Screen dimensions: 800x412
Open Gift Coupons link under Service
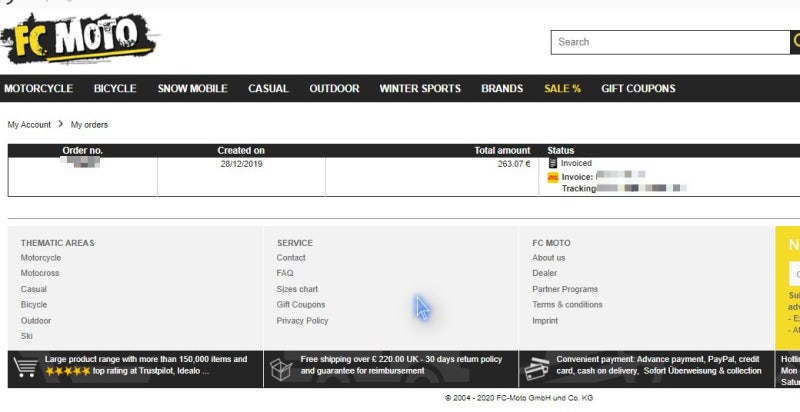pos(301,304)
